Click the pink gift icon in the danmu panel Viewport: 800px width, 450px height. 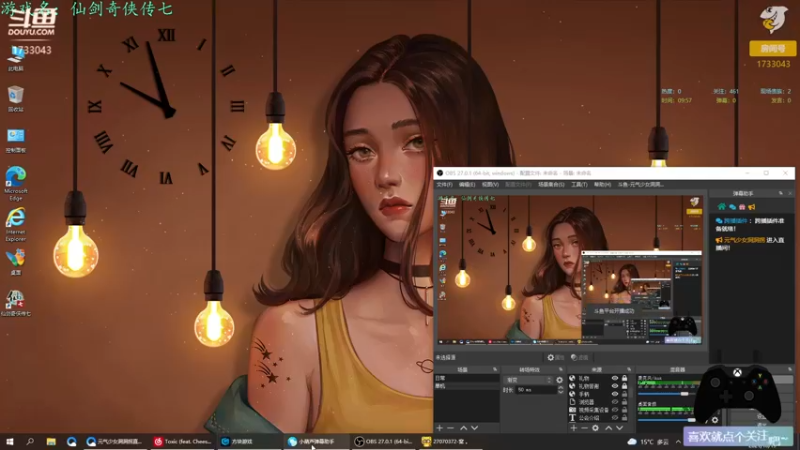coord(742,207)
